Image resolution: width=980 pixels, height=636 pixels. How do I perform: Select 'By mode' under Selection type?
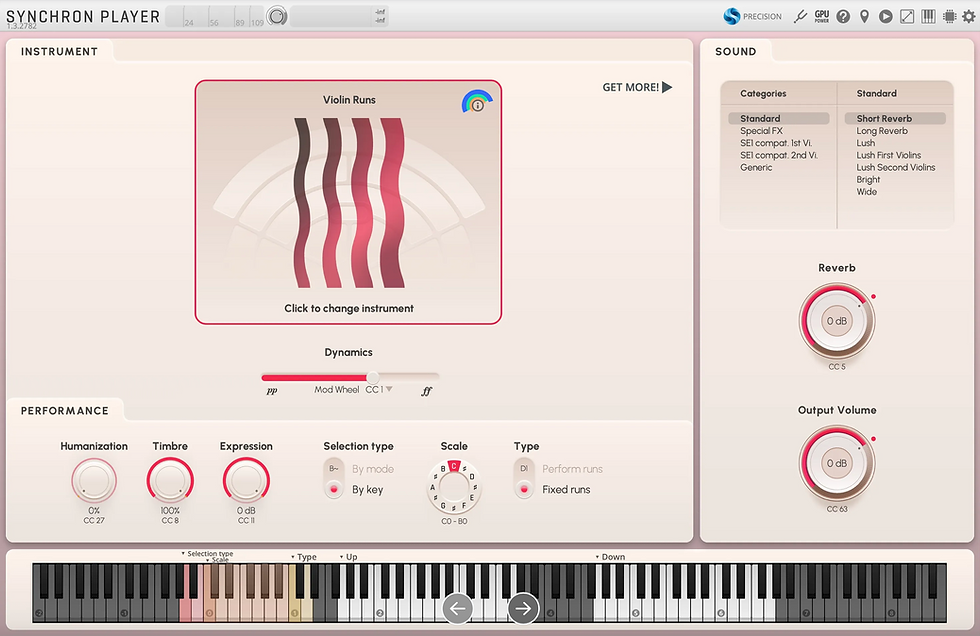click(x=333, y=467)
